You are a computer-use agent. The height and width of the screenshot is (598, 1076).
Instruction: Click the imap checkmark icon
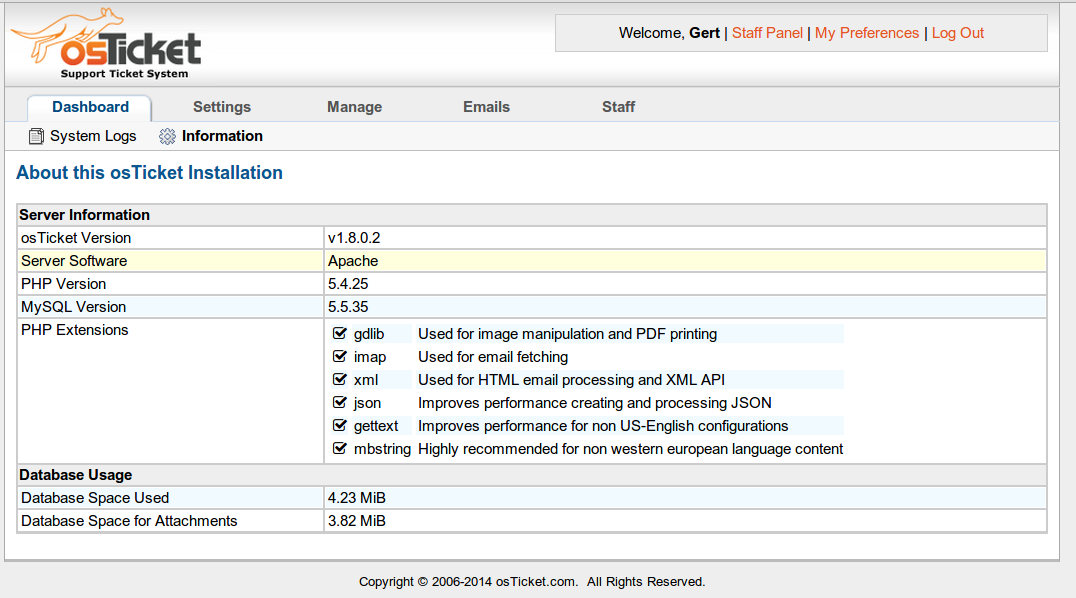340,356
